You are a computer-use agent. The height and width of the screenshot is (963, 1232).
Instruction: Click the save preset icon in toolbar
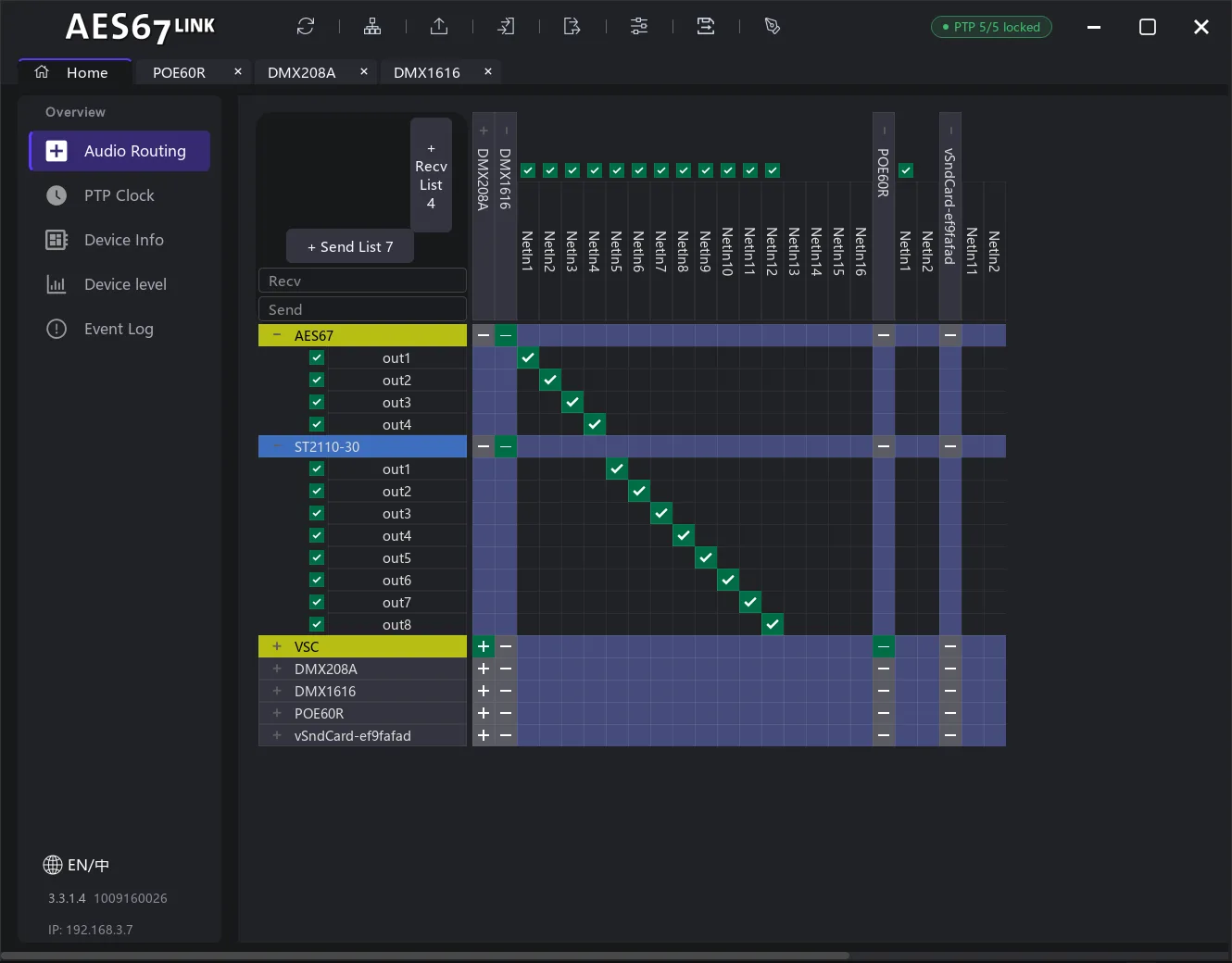(706, 26)
